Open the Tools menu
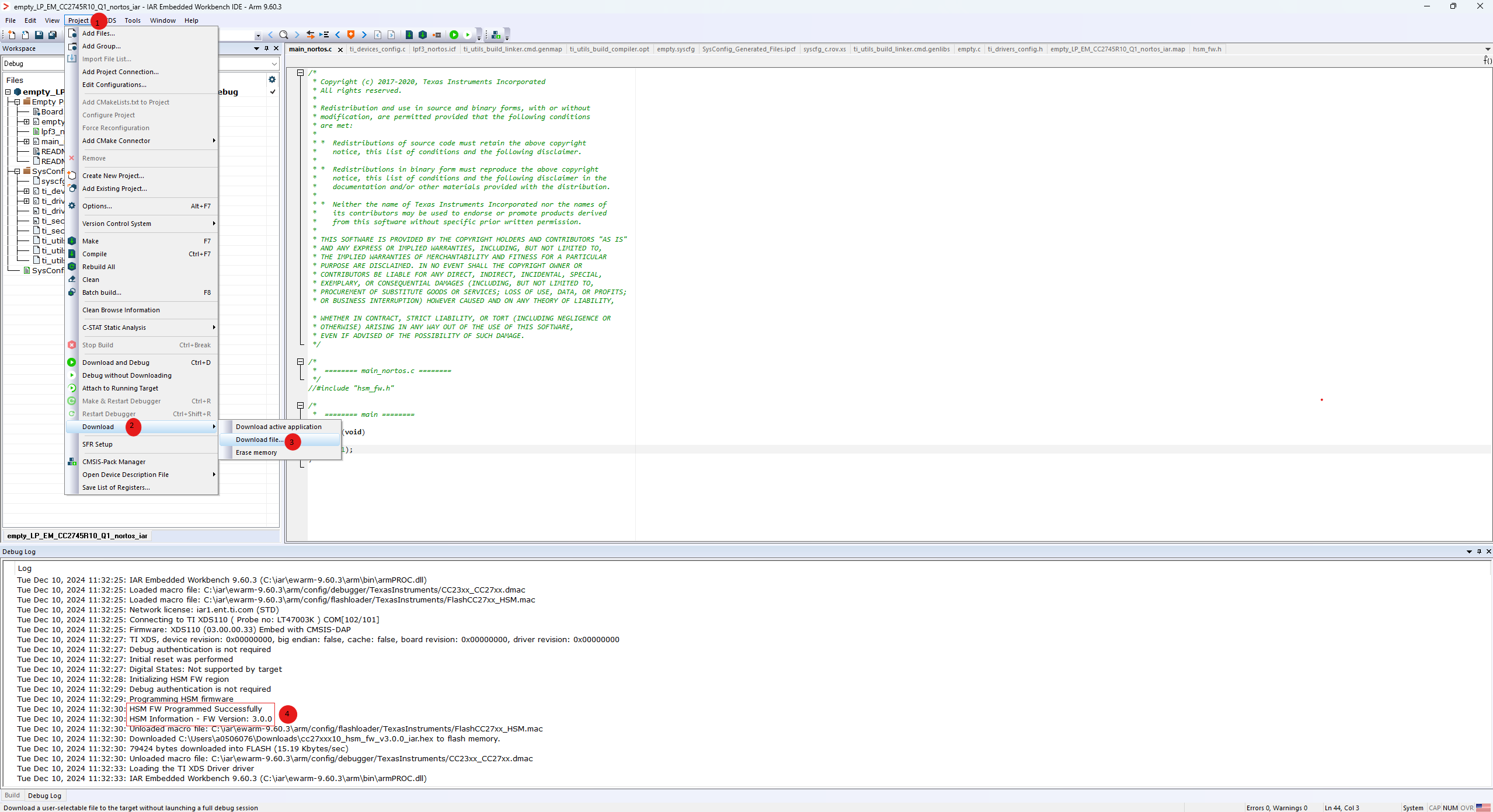 point(133,20)
